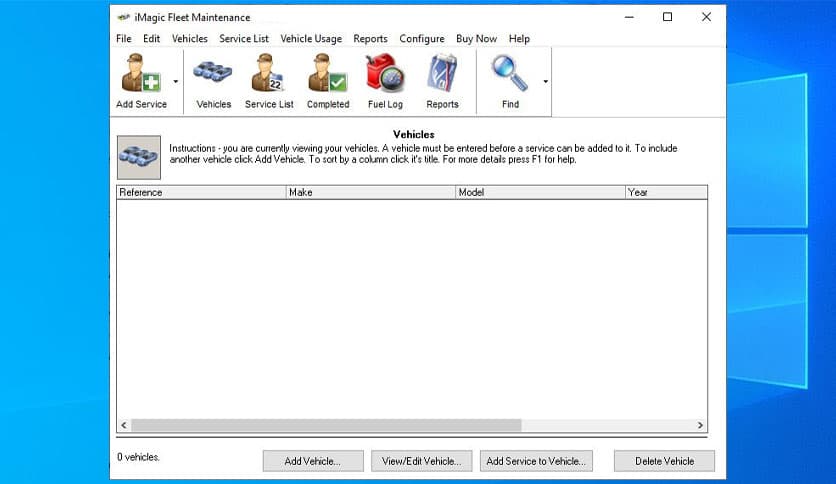Open the Buy Now menu
Viewport: 836px width, 484px height.
click(476, 39)
